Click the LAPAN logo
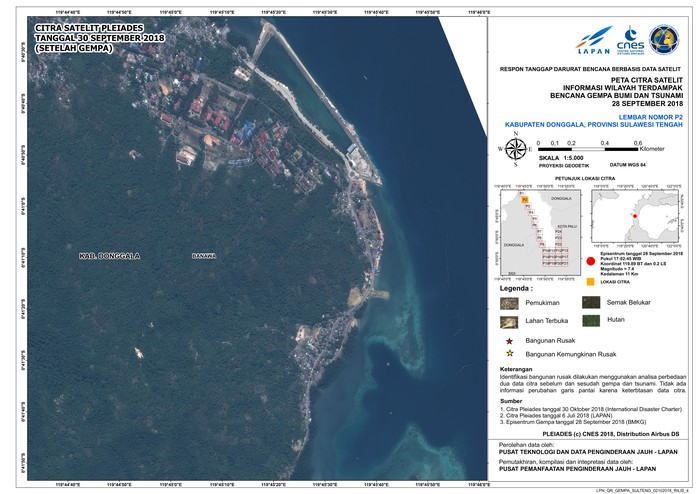700x494 pixels. coord(593,42)
